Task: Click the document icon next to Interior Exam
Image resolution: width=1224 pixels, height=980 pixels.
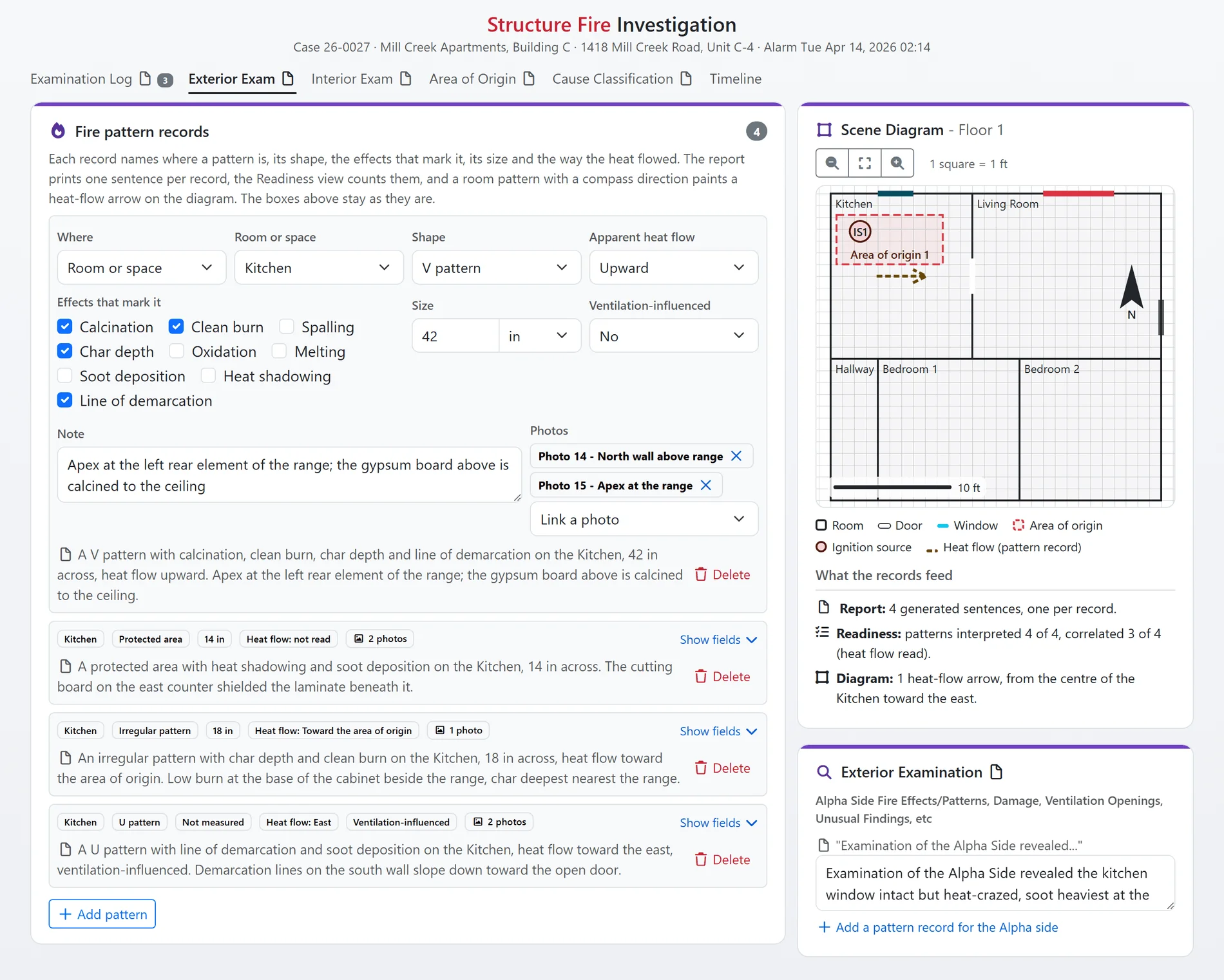Action: tap(406, 79)
